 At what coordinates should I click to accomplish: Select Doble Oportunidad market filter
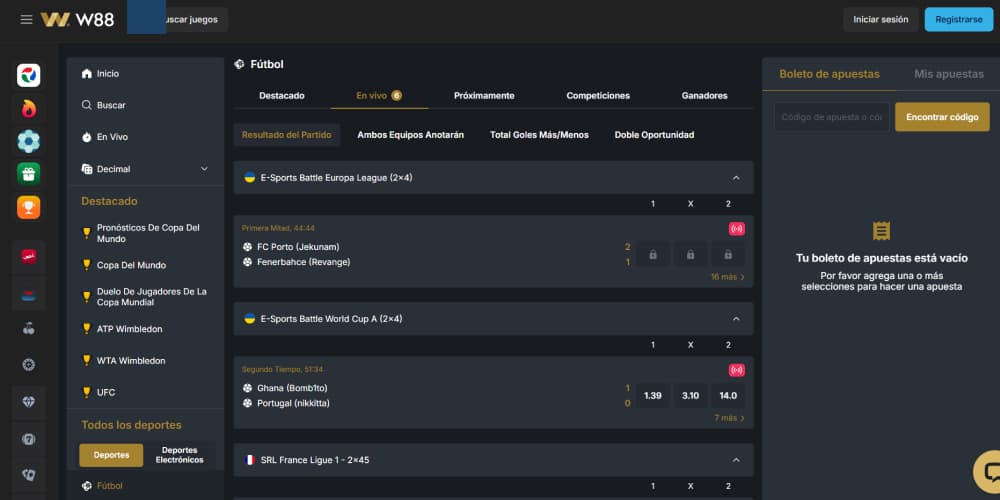coord(654,135)
